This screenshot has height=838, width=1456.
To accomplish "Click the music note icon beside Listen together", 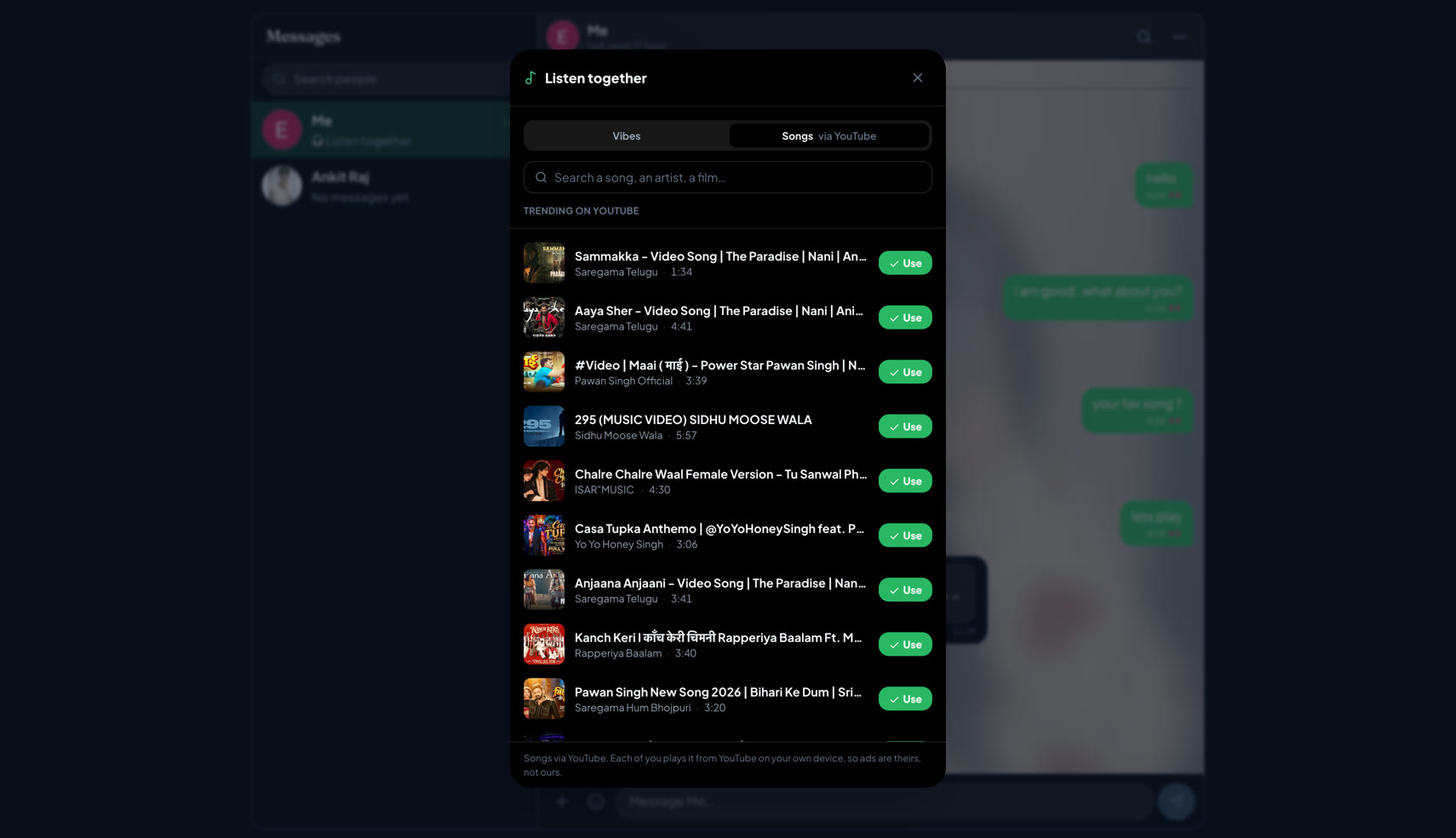I will pos(530,77).
